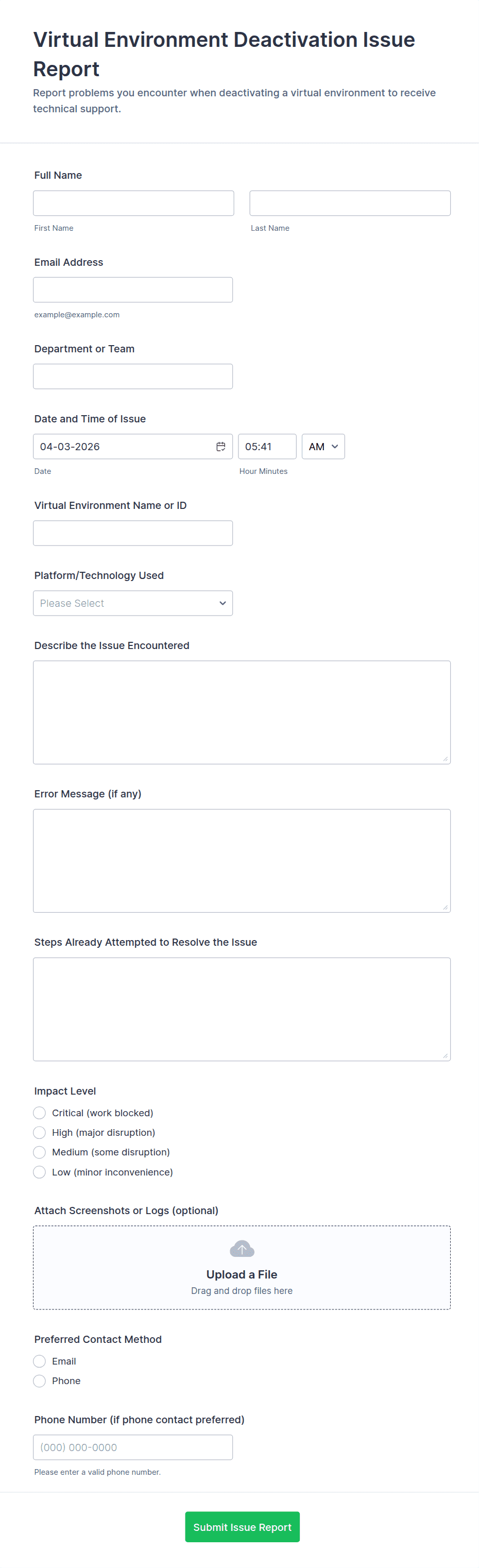Select Critical (work blocked) impact level

pos(40,1113)
